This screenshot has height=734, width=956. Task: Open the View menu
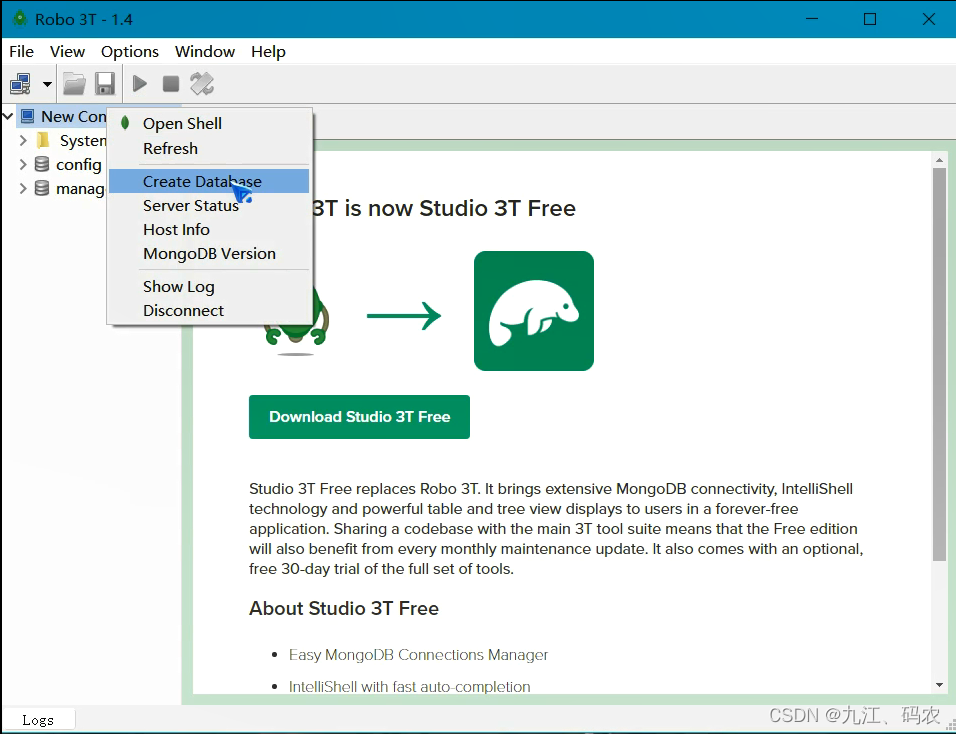pyautogui.click(x=67, y=52)
